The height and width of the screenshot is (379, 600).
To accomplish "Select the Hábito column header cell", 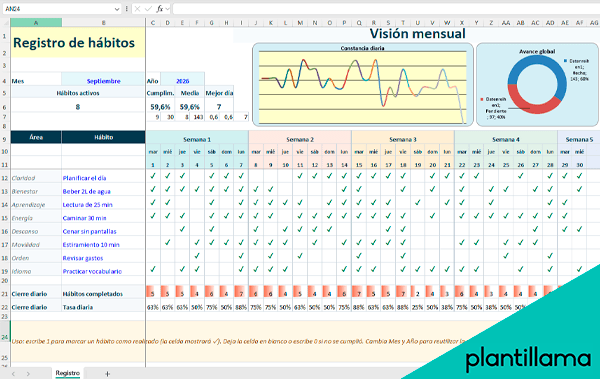I will coord(104,137).
